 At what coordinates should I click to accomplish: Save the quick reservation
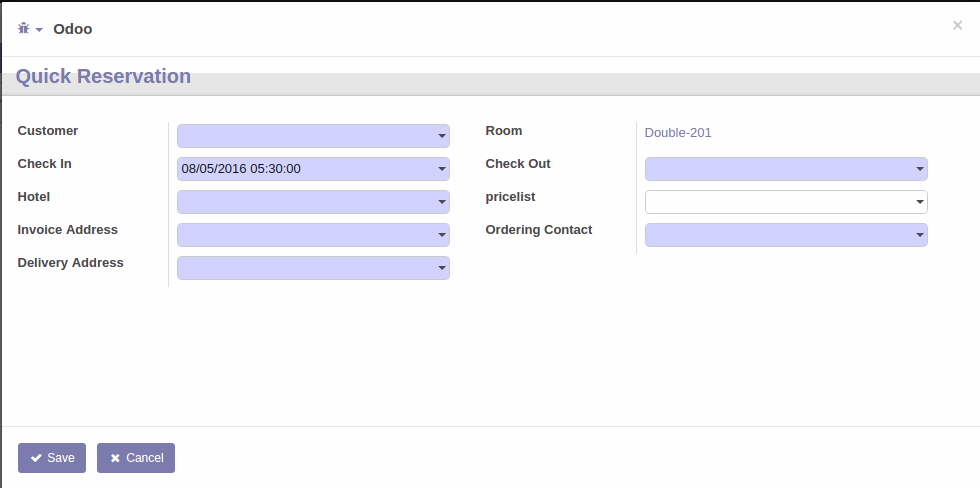[x=52, y=458]
